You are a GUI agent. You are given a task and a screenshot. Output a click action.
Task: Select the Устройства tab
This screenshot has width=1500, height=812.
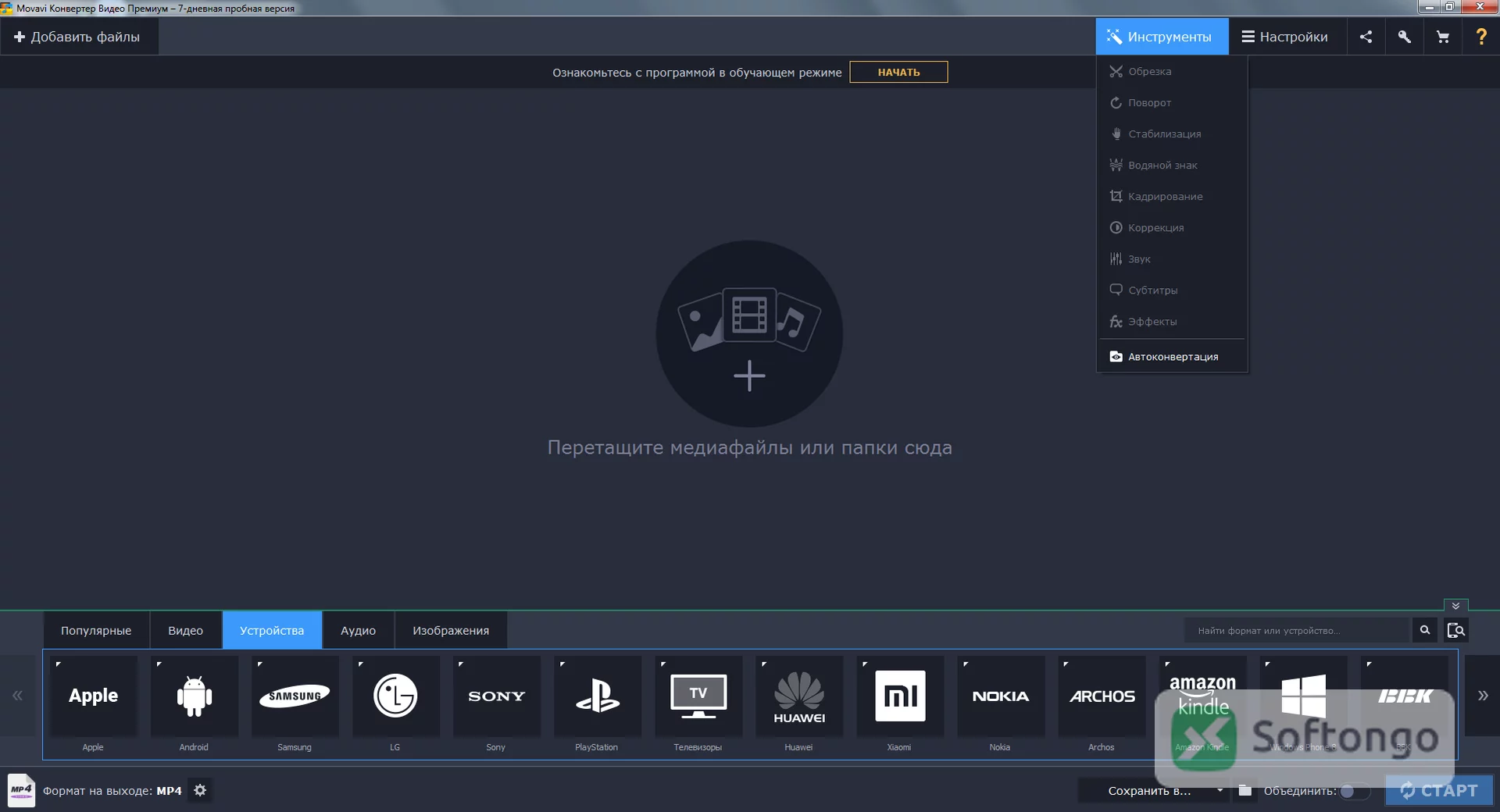point(272,630)
